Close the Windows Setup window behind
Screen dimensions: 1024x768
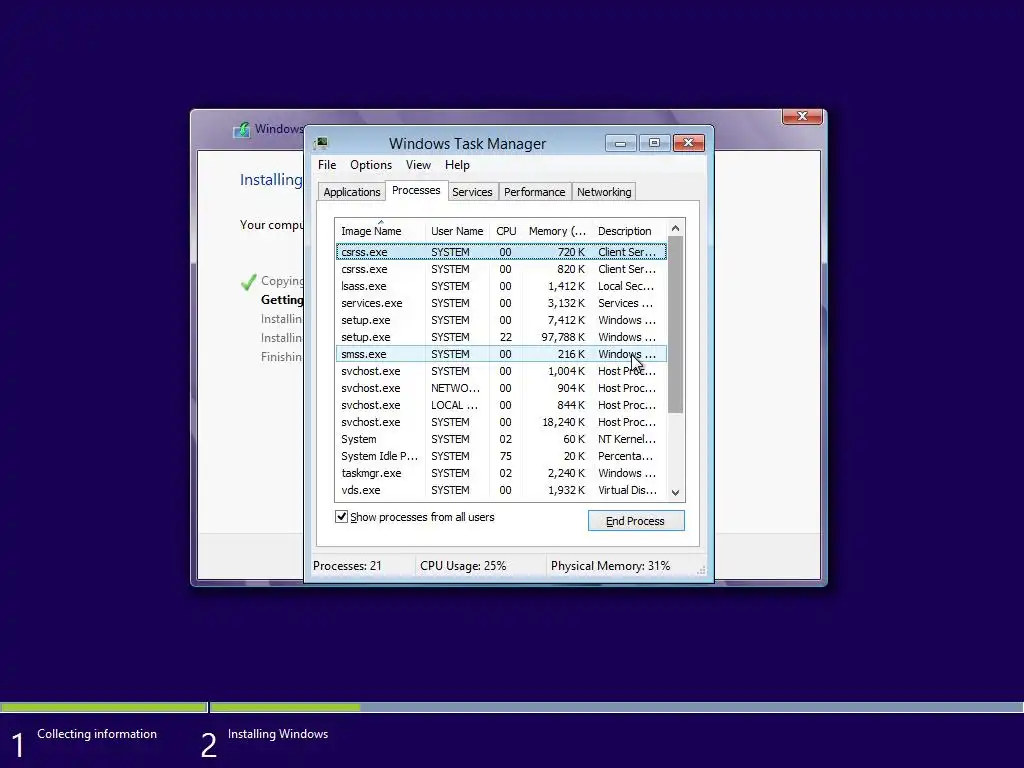tap(802, 116)
